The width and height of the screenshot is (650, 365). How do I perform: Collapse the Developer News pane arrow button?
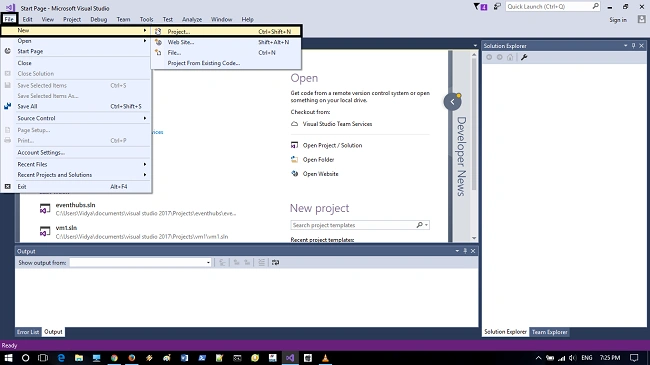(452, 102)
